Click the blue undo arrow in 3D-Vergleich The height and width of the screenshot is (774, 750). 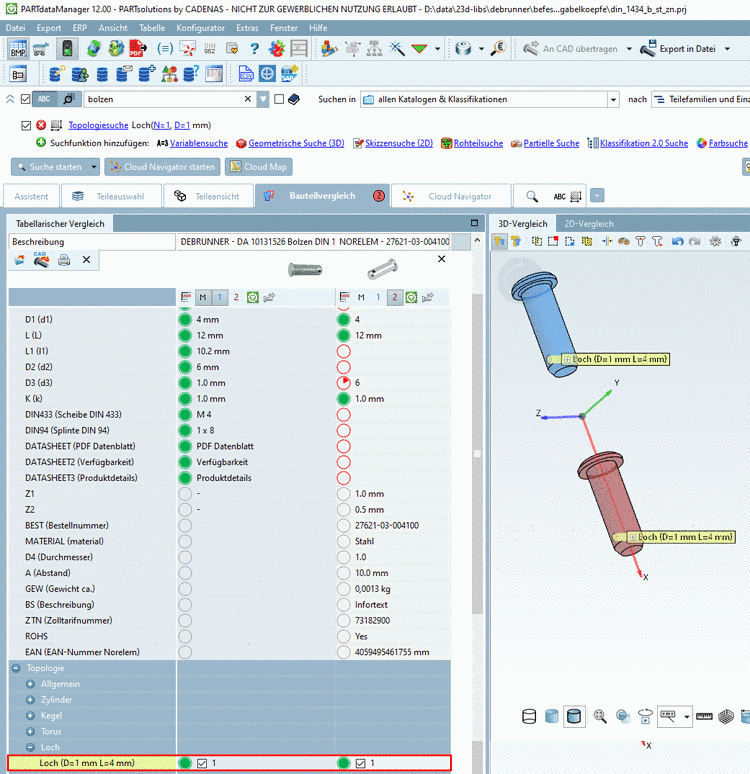677,241
